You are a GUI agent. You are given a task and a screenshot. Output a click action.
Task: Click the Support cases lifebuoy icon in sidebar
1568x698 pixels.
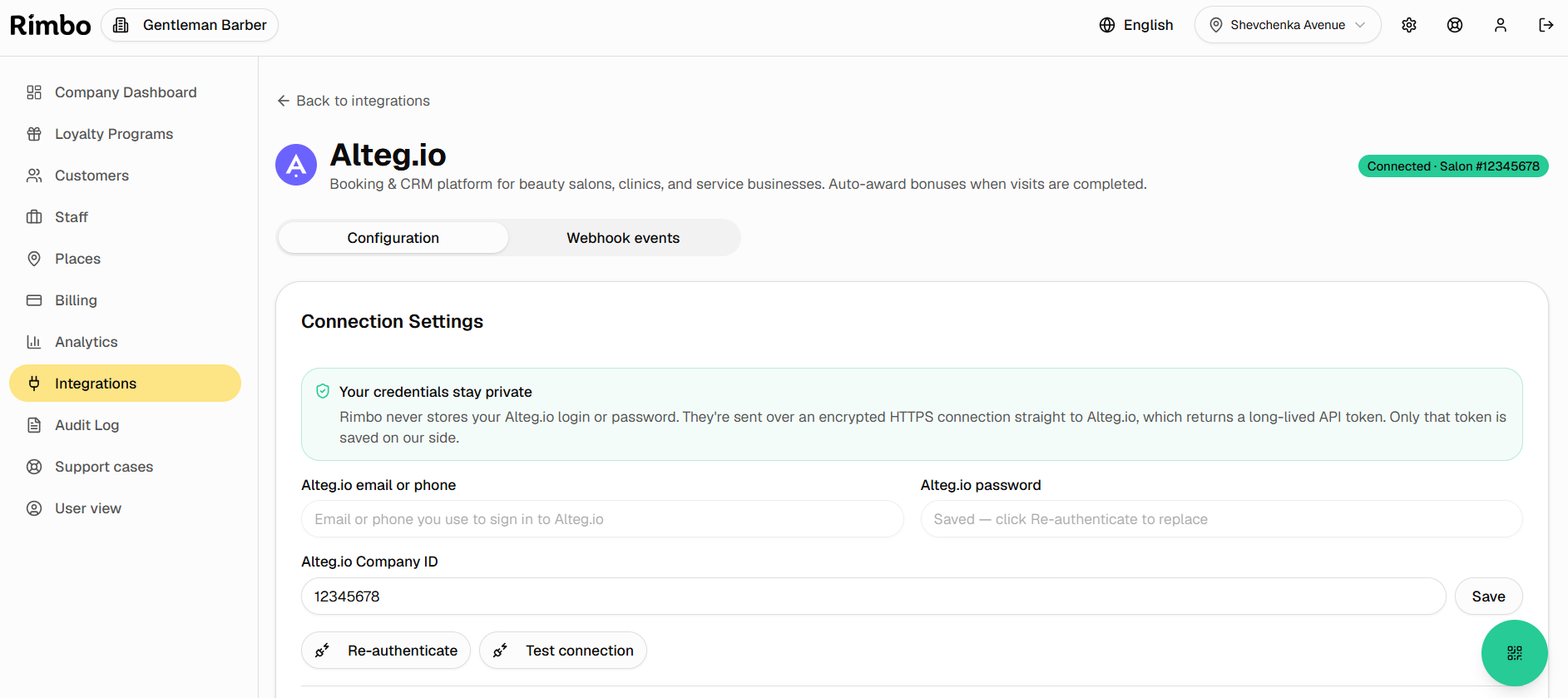[x=34, y=467]
